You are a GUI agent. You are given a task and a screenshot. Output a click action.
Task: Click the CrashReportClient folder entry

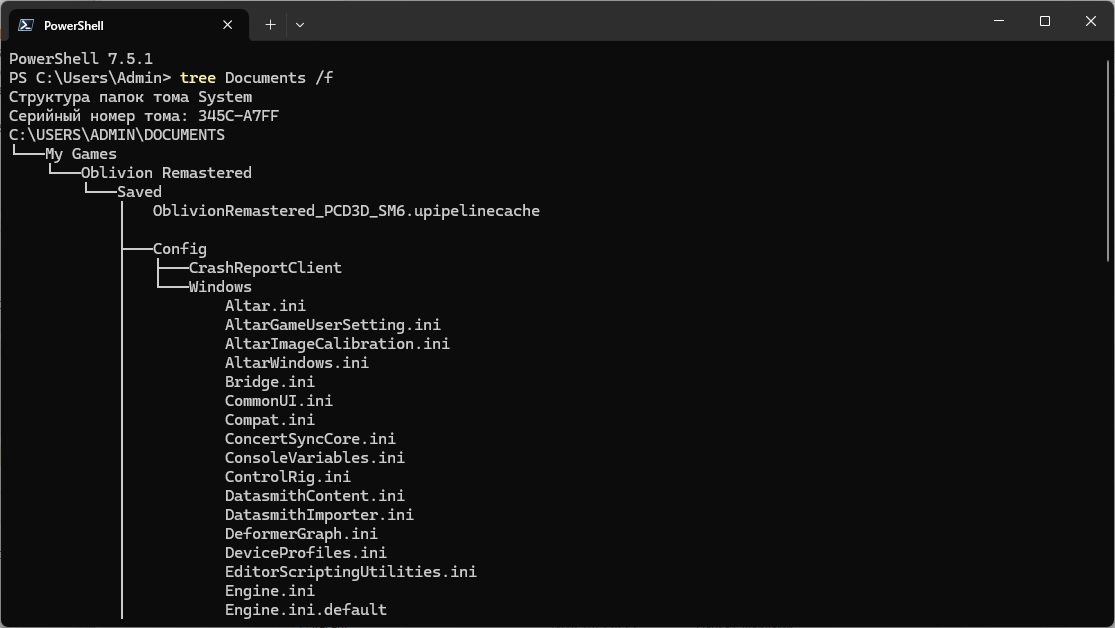(265, 268)
